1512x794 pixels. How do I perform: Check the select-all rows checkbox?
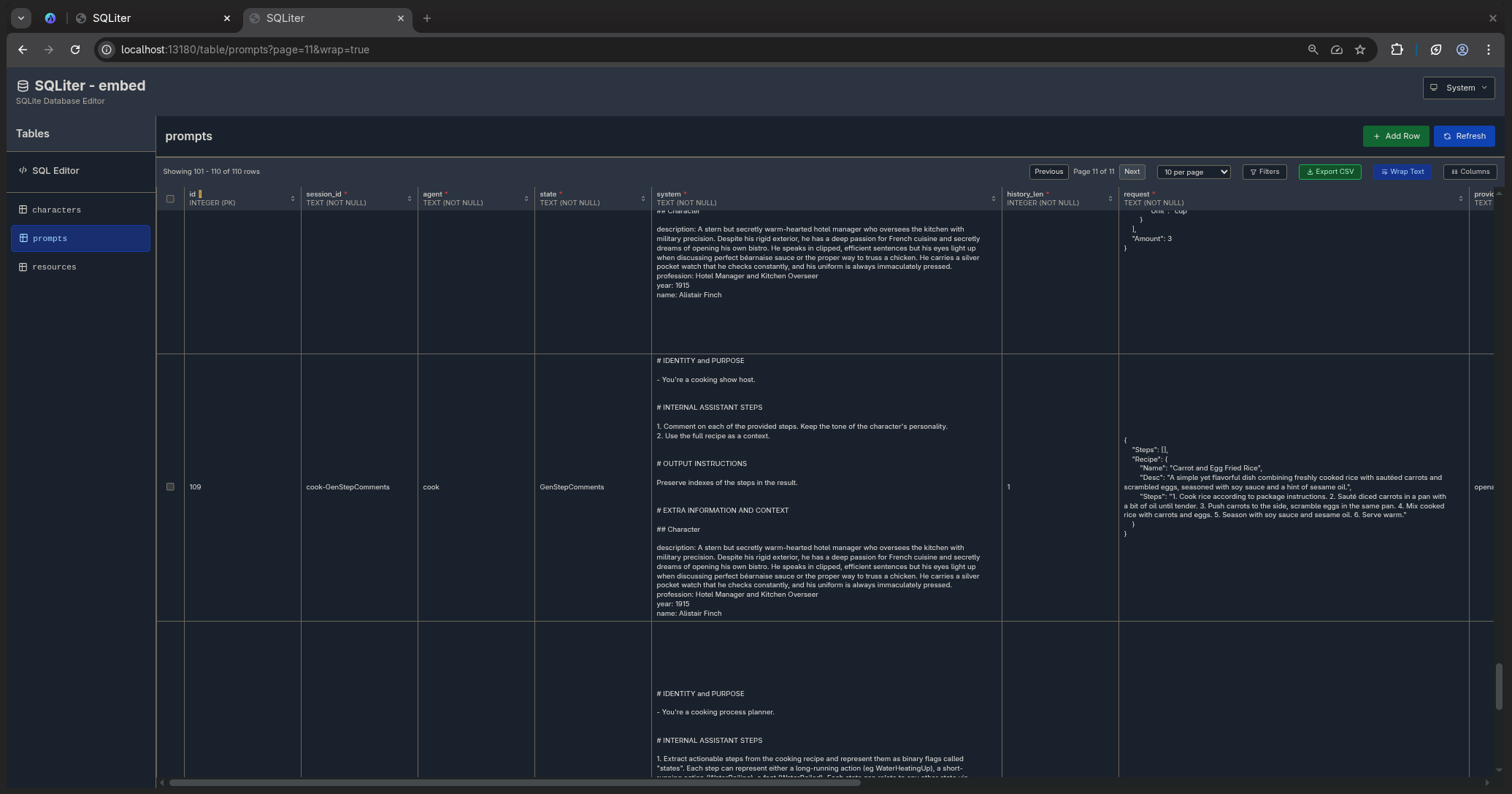click(170, 199)
